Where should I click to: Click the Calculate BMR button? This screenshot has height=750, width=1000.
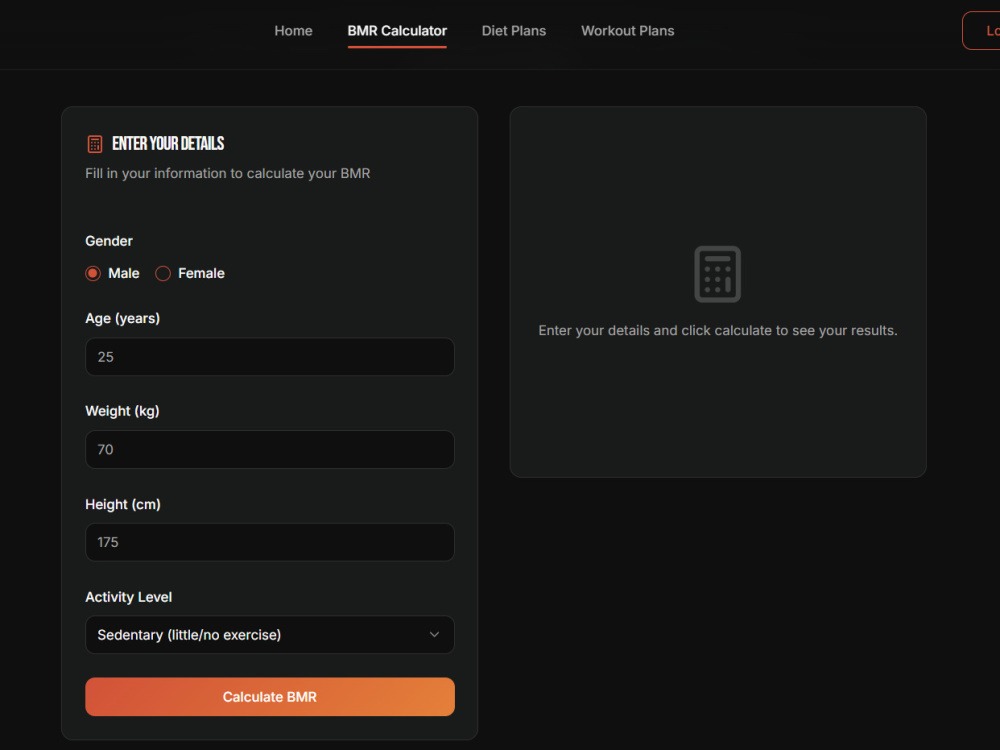coord(270,697)
